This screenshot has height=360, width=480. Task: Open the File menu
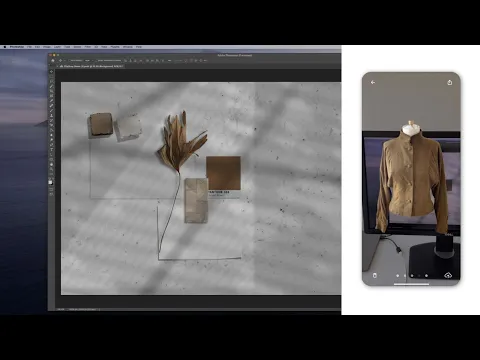(29, 47)
